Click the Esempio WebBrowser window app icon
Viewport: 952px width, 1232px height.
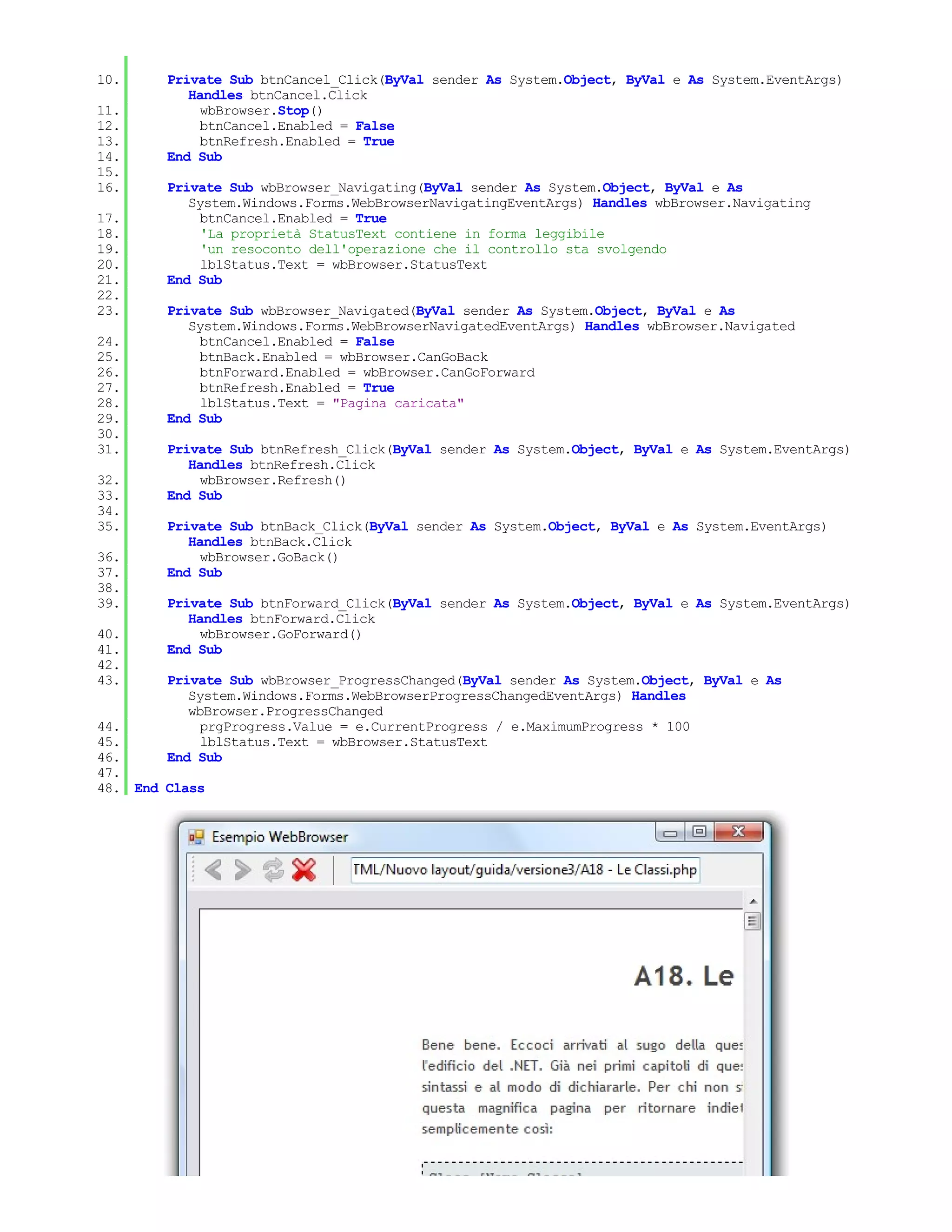[x=196, y=837]
